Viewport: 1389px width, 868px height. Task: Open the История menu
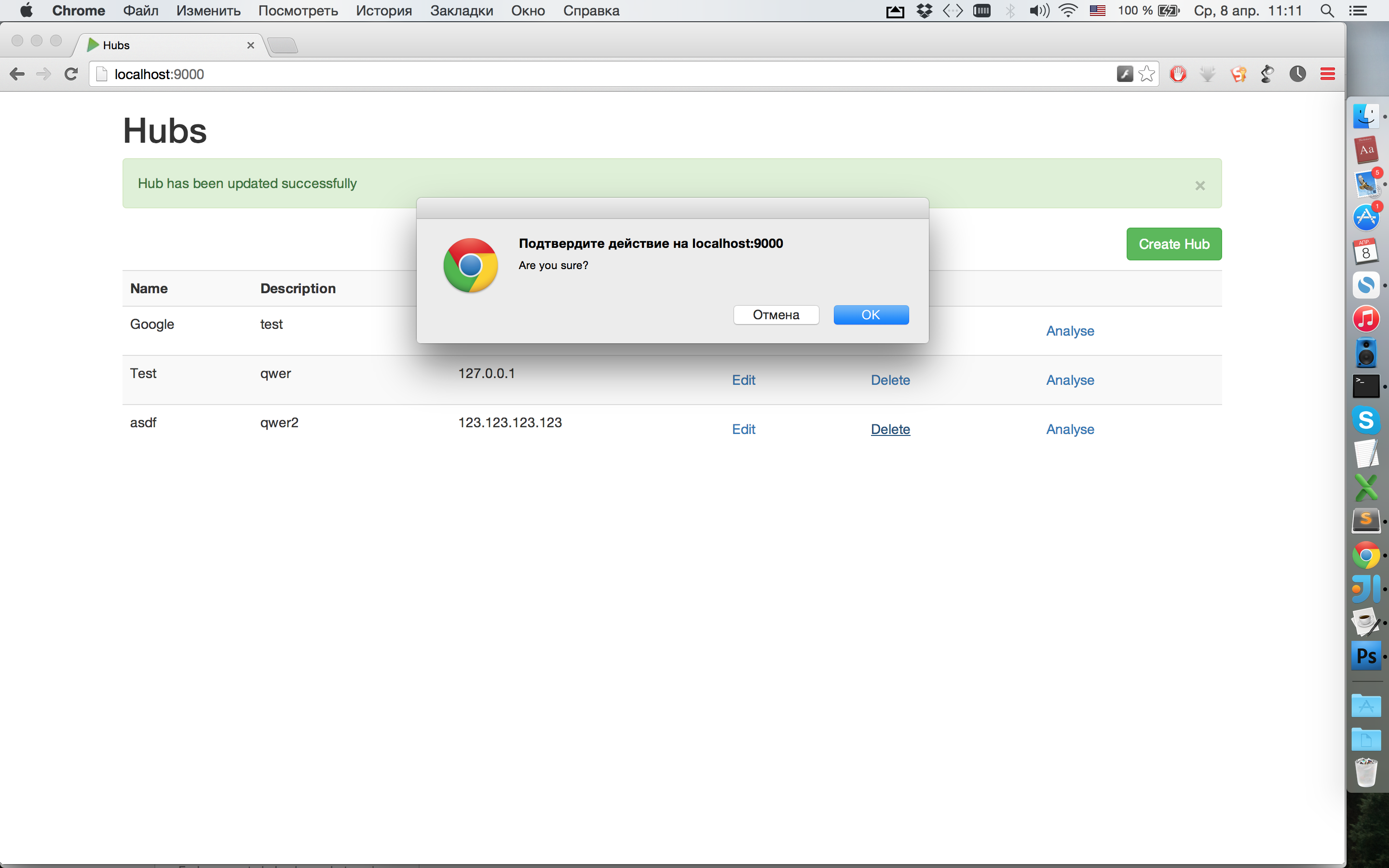click(x=383, y=10)
